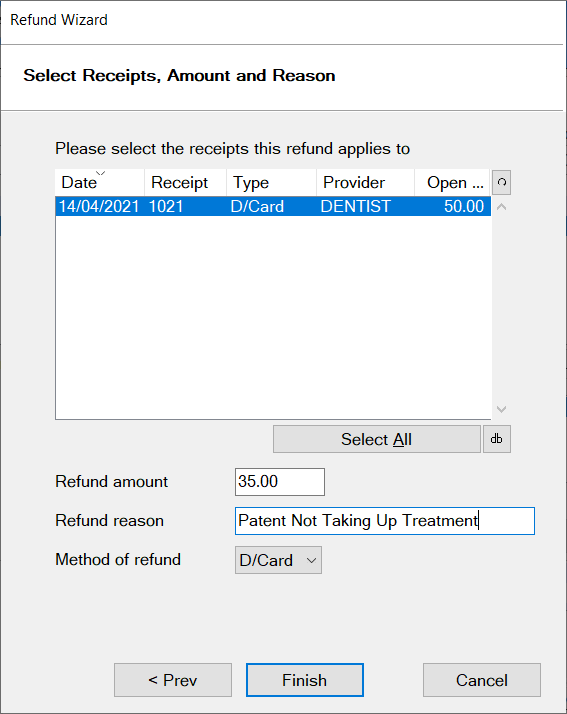Viewport: 567px width, 714px height.
Task: Open the Method of refund dropdown
Action: [x=278, y=560]
